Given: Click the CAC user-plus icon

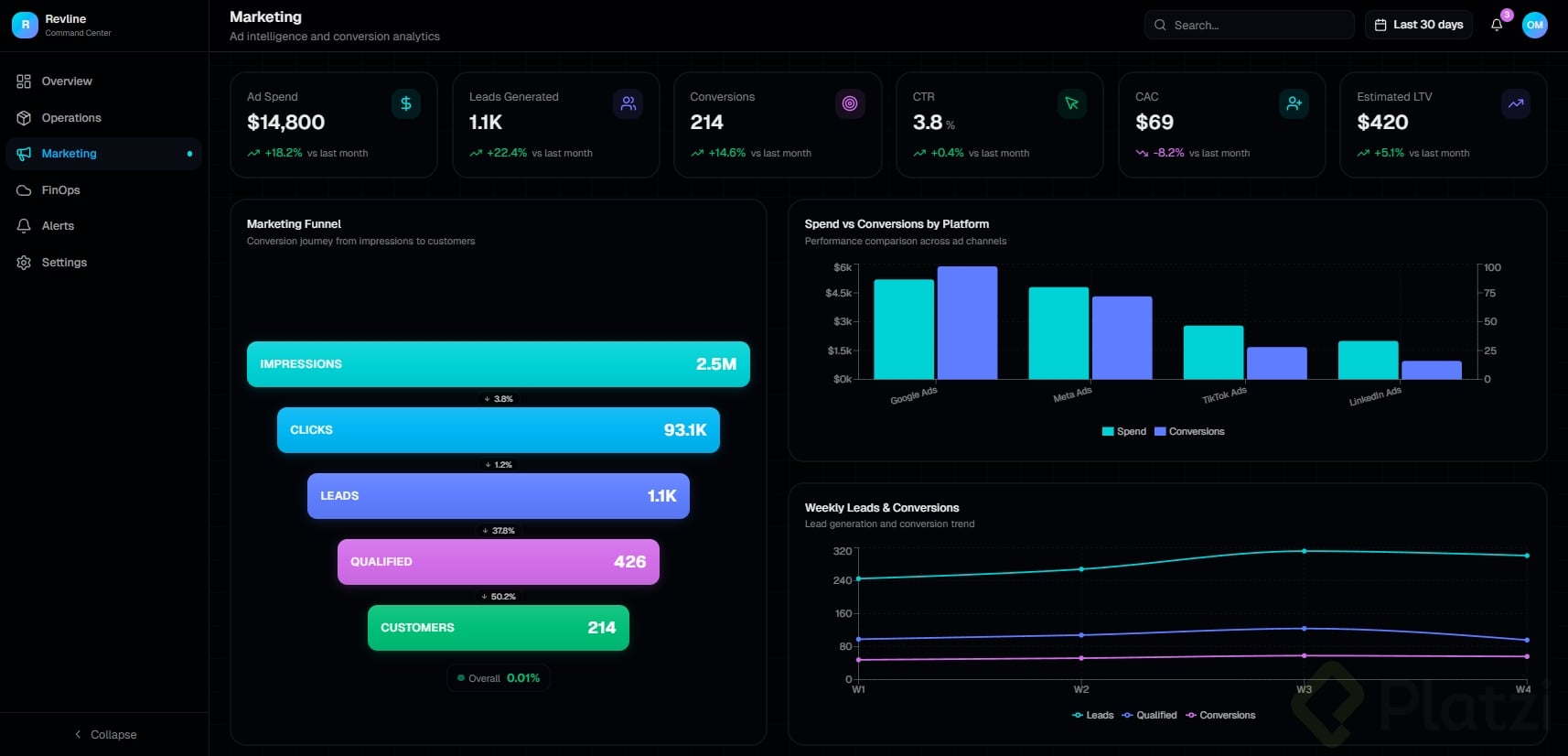Looking at the screenshot, I should pos(1294,103).
